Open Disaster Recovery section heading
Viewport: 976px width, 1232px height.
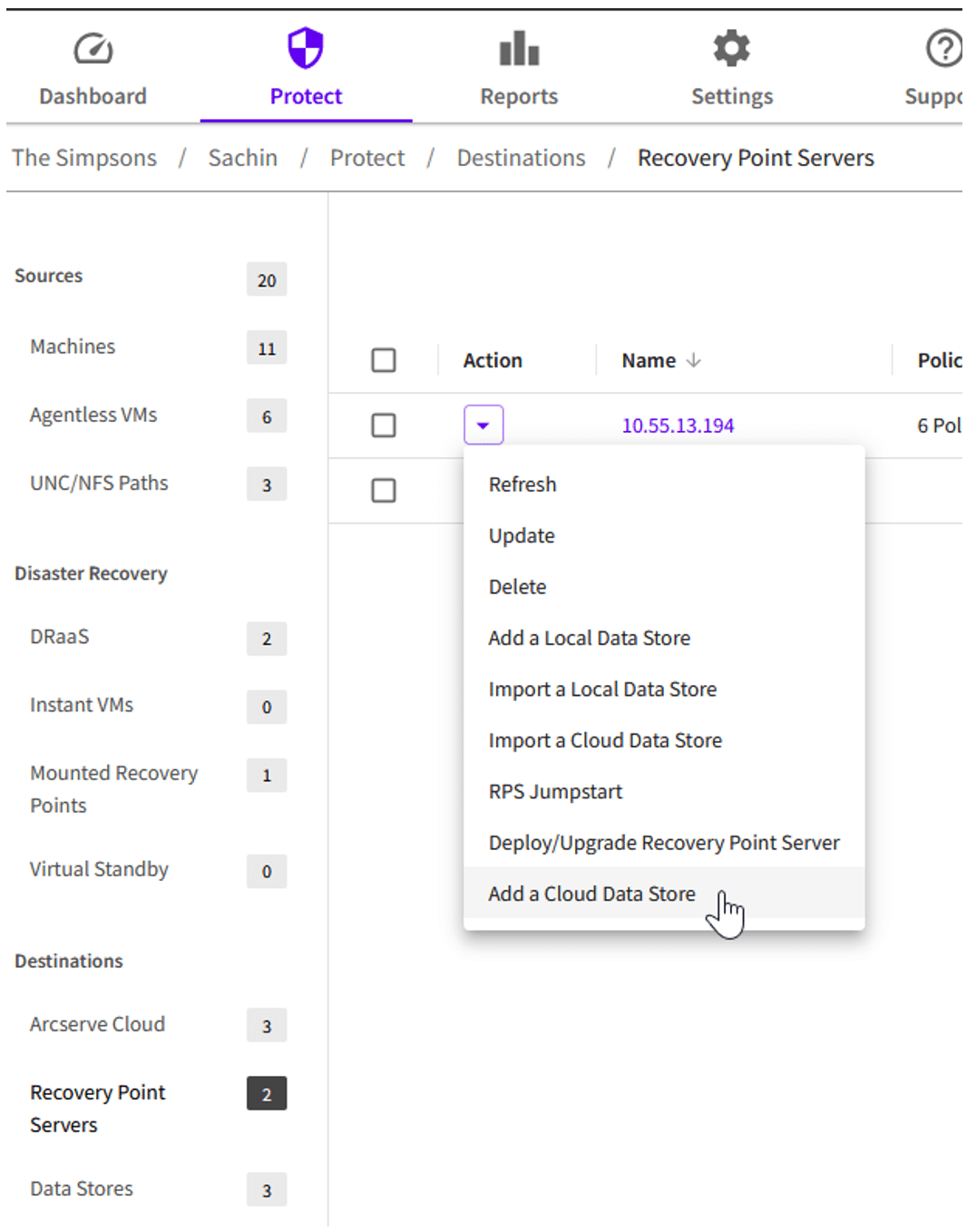click(x=91, y=574)
